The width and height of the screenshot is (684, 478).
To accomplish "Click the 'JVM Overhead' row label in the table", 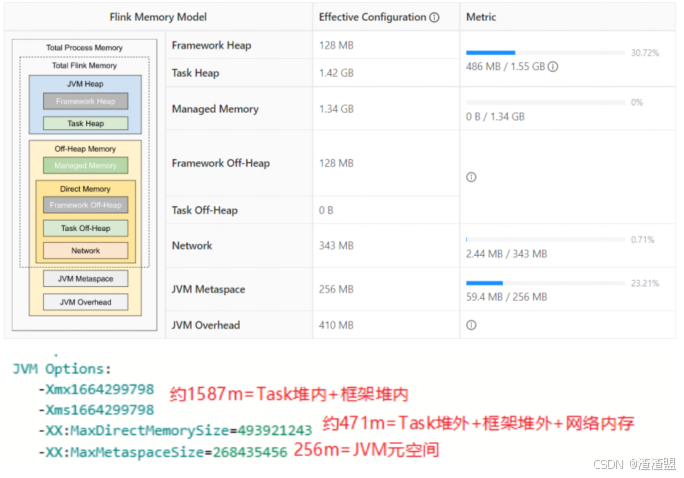I will click(205, 325).
